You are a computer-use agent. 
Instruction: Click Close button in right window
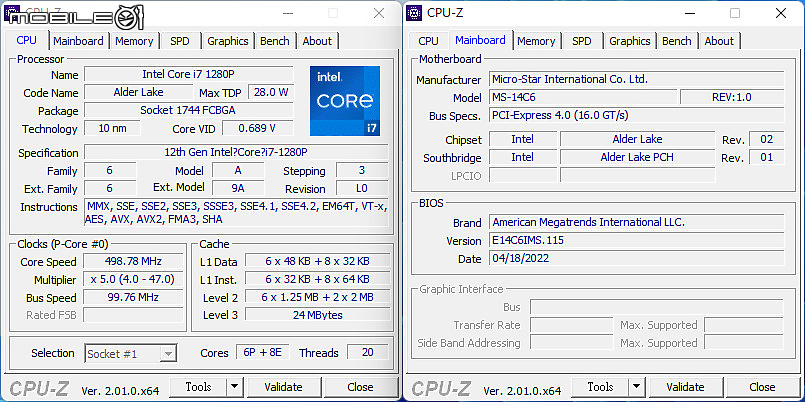[x=762, y=387]
